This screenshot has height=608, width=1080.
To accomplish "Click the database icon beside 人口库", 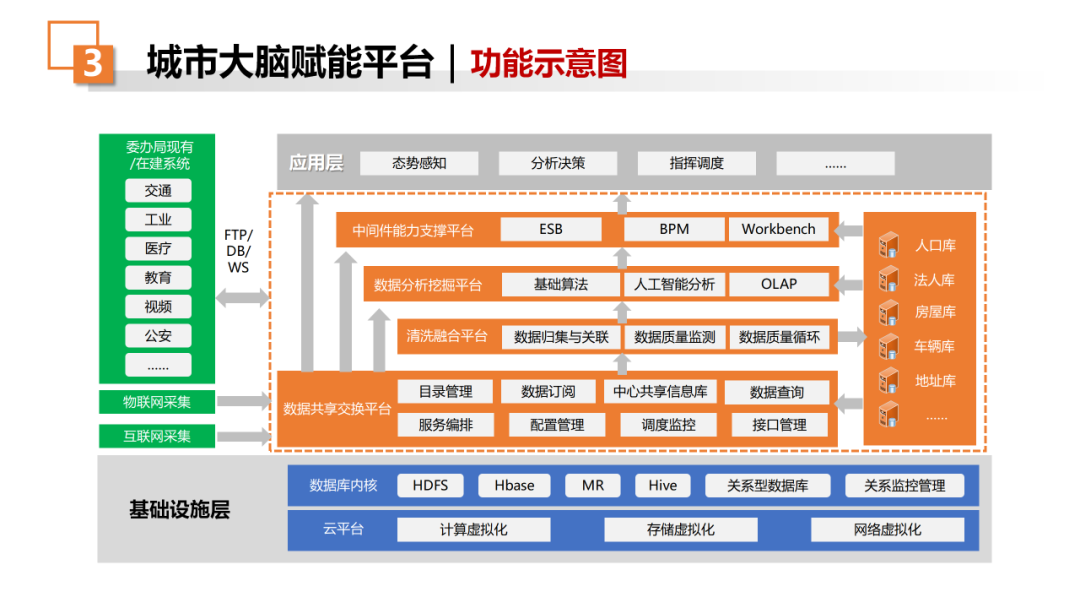I will point(889,244).
